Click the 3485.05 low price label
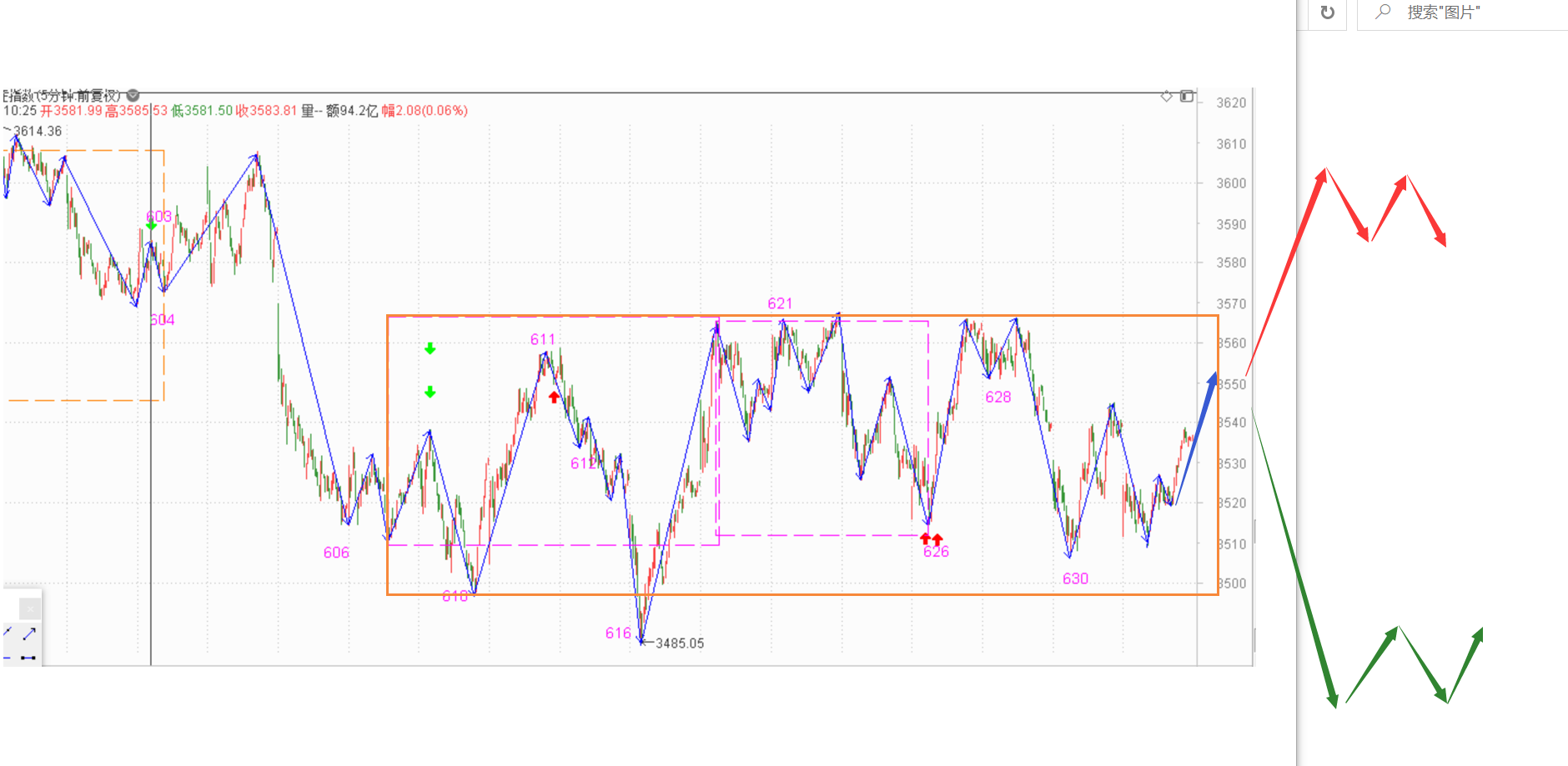This screenshot has height=766, width=1568. (679, 643)
